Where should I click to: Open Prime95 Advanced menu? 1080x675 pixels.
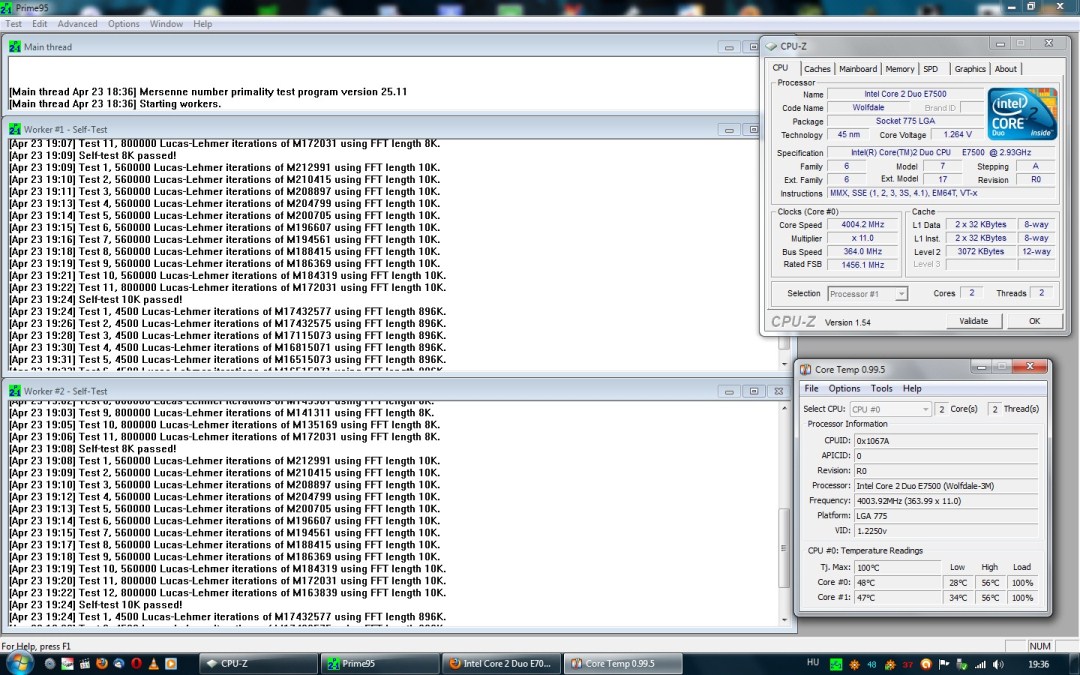click(x=77, y=23)
